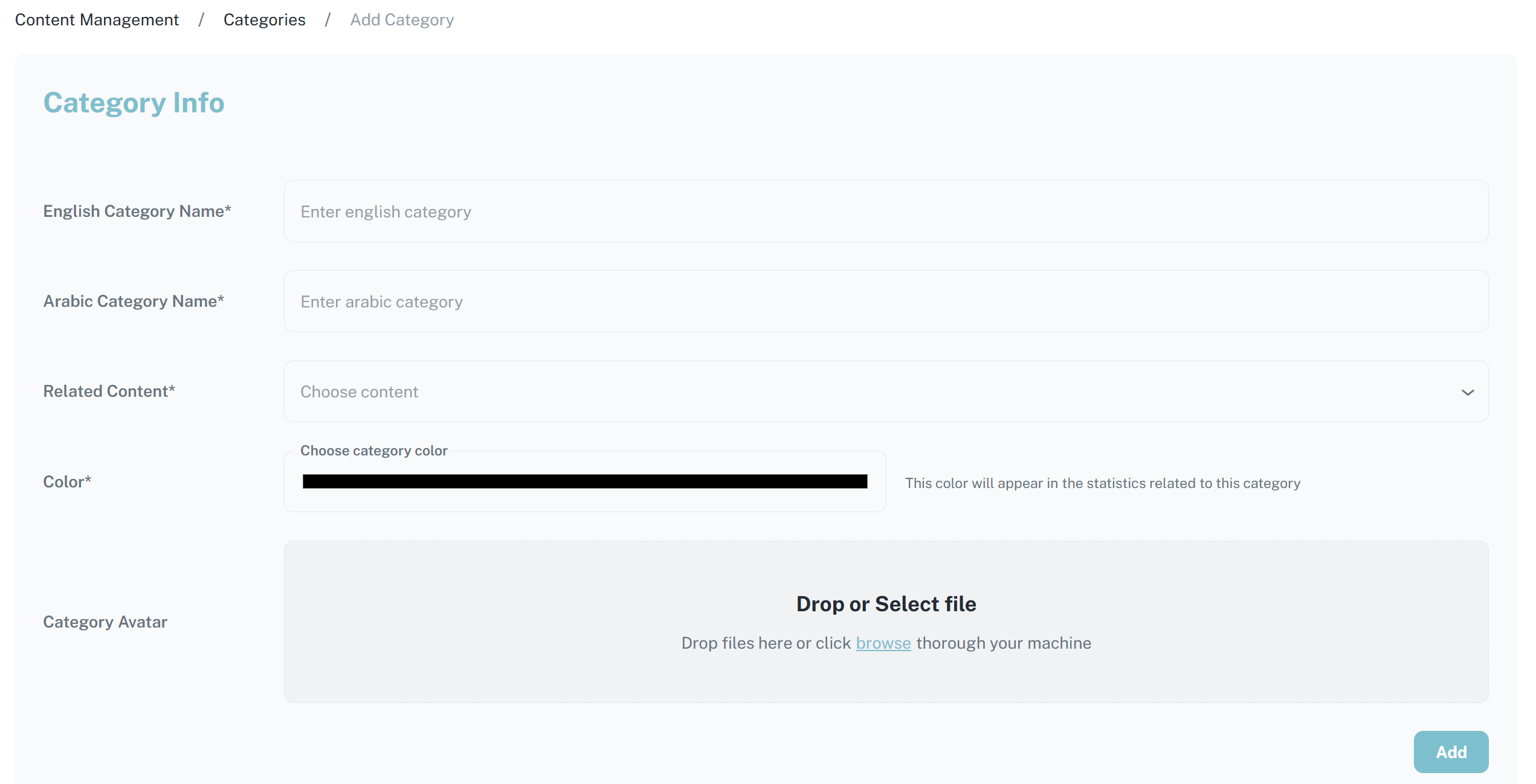Focus the English category name input
Screen dimensions: 1536x784
(x=885, y=211)
